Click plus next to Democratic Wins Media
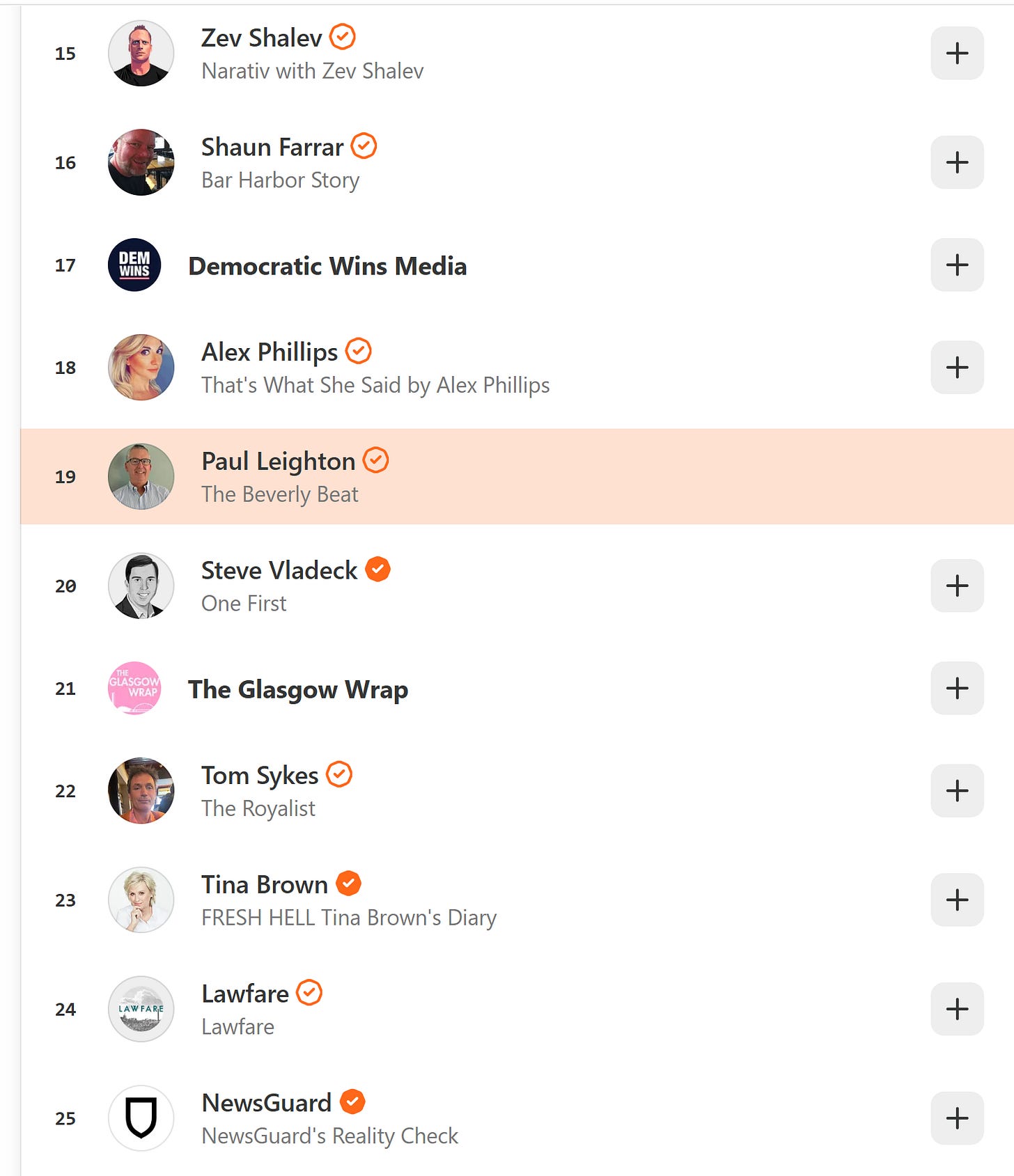Image resolution: width=1014 pixels, height=1176 pixels. 957,265
